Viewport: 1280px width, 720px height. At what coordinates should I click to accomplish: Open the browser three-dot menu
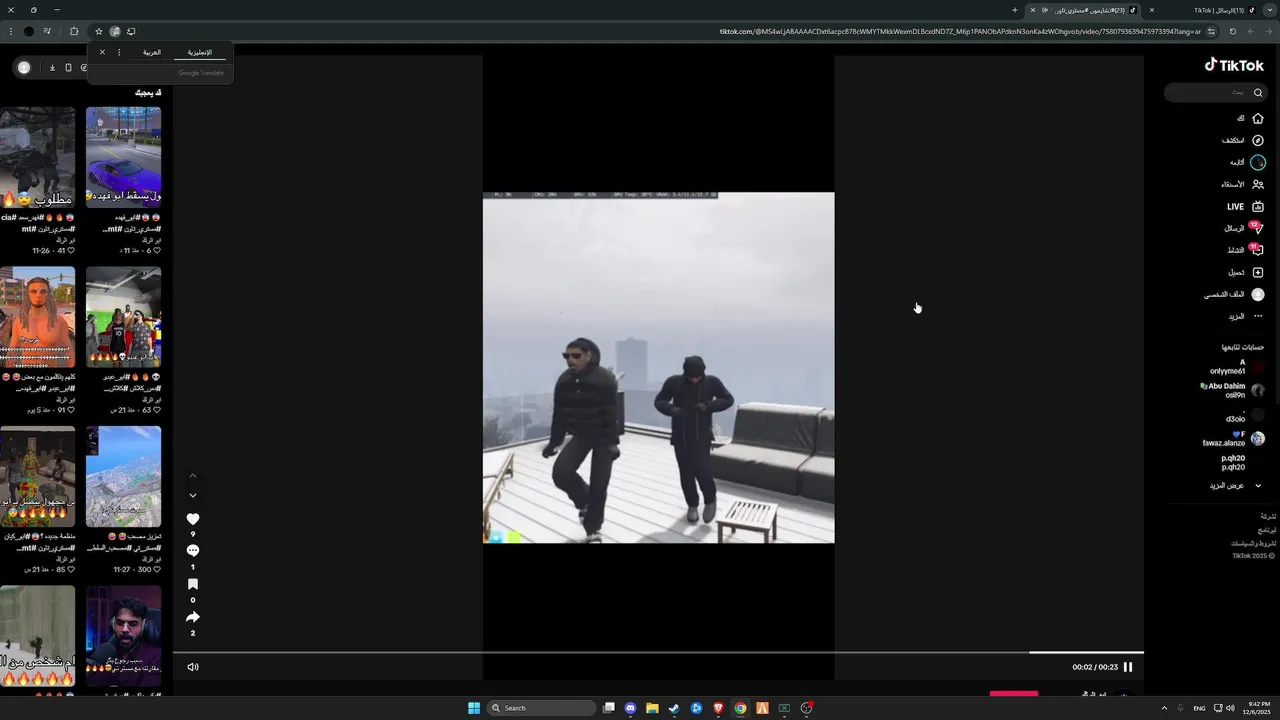point(10,31)
